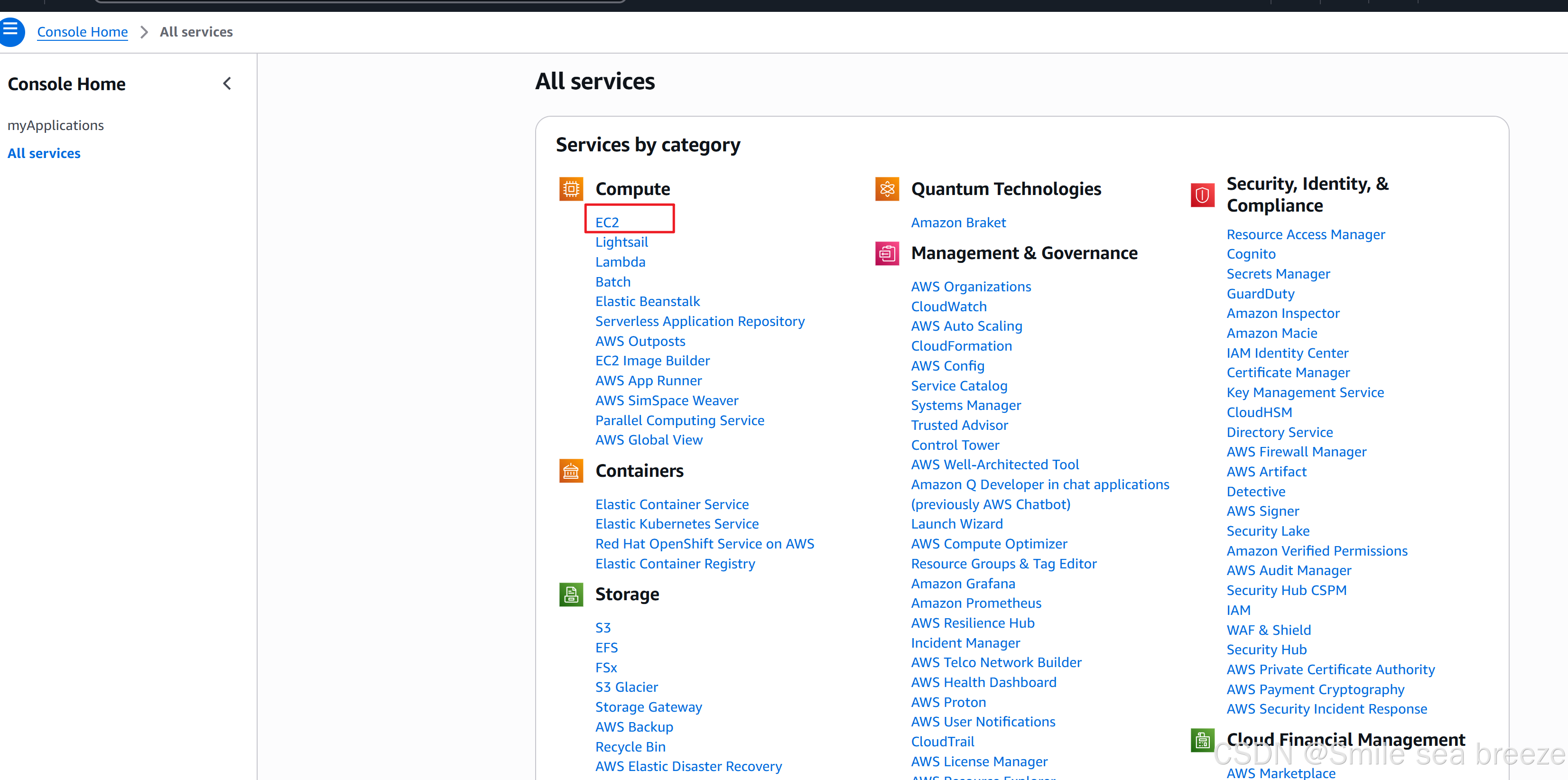Image resolution: width=1568 pixels, height=780 pixels.
Task: Open CloudWatch under Management & Governance
Action: pos(948,306)
